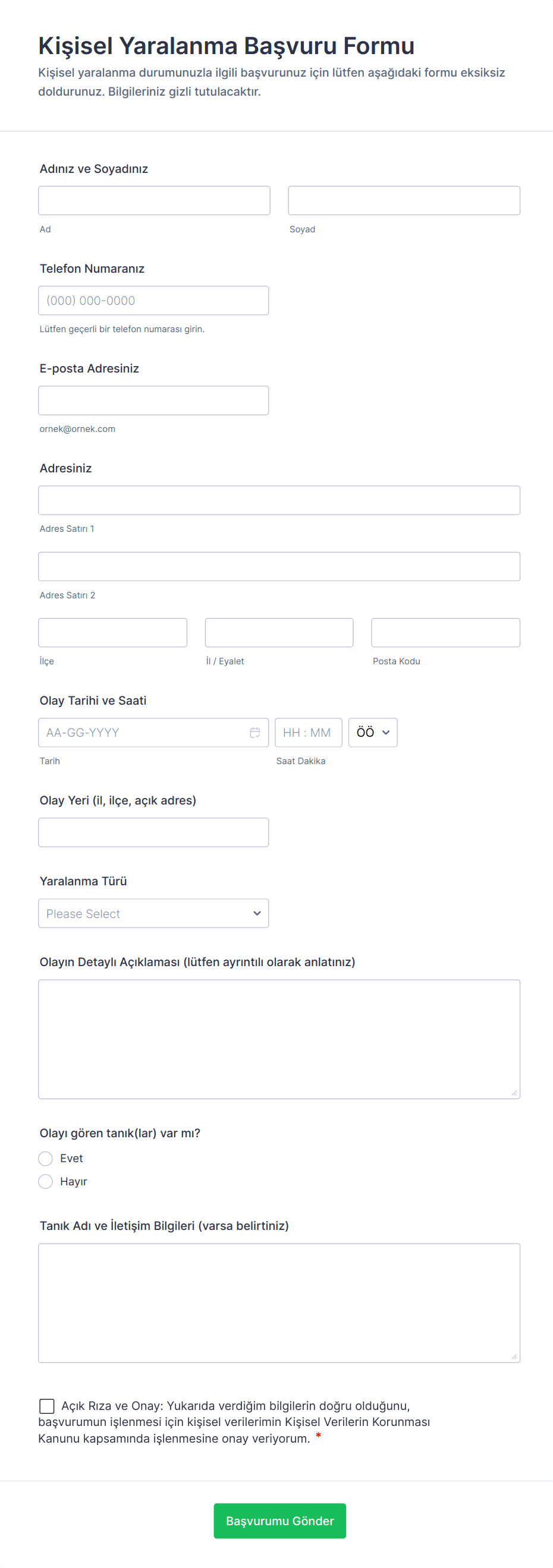Click the Telefon Numaranız phone input

153,300
